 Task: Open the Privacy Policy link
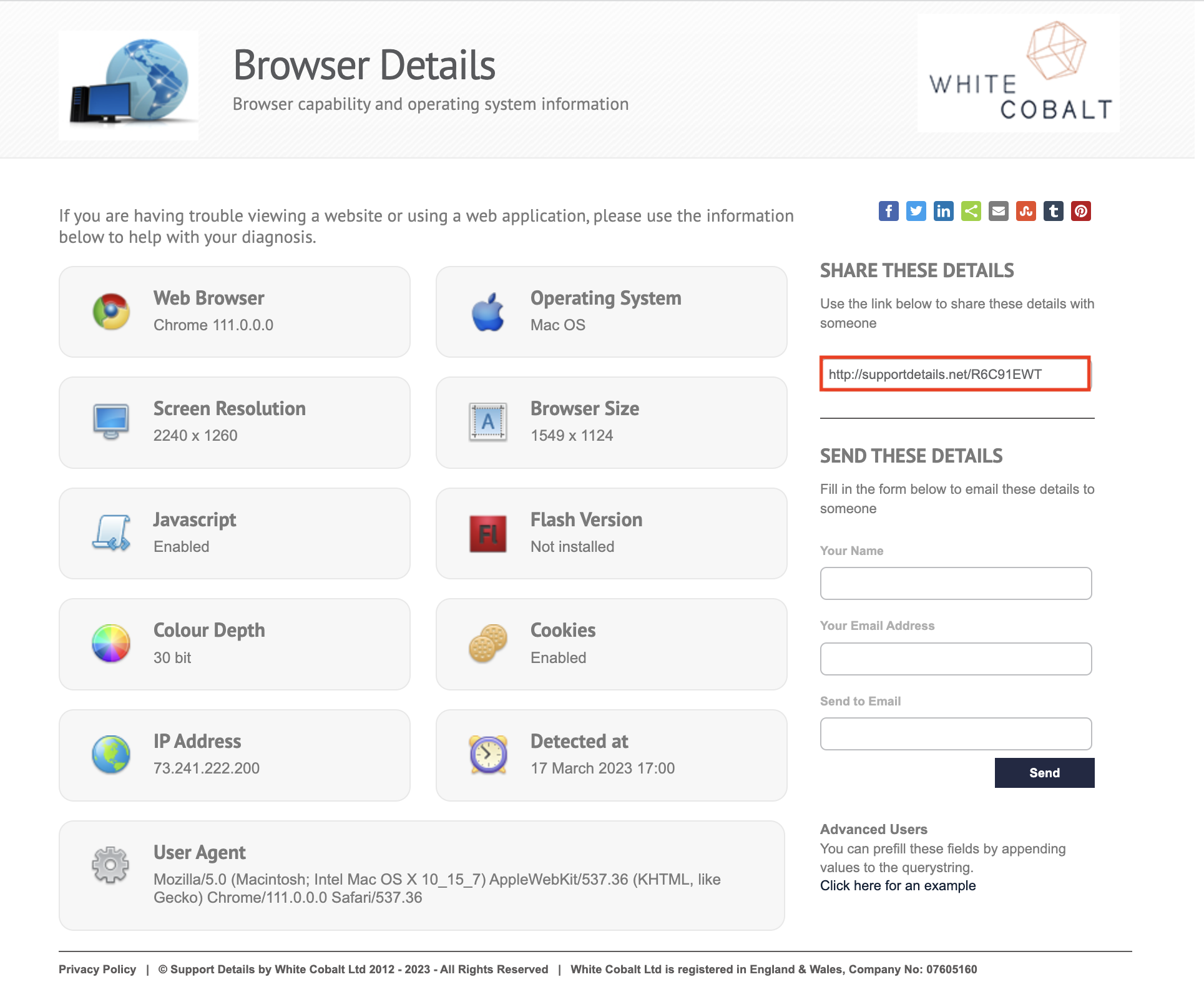pyautogui.click(x=97, y=969)
